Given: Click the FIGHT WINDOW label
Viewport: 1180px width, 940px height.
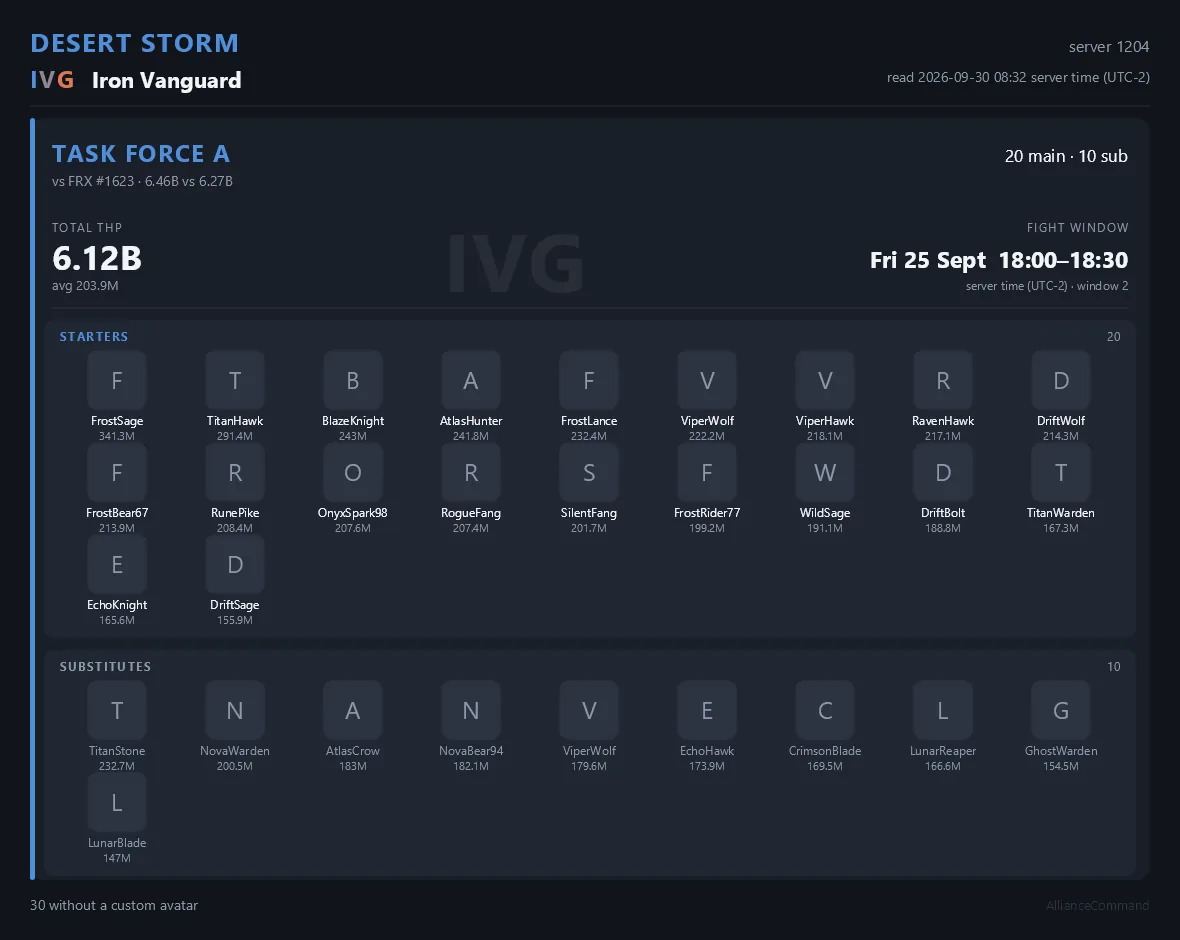Looking at the screenshot, I should 1077,227.
